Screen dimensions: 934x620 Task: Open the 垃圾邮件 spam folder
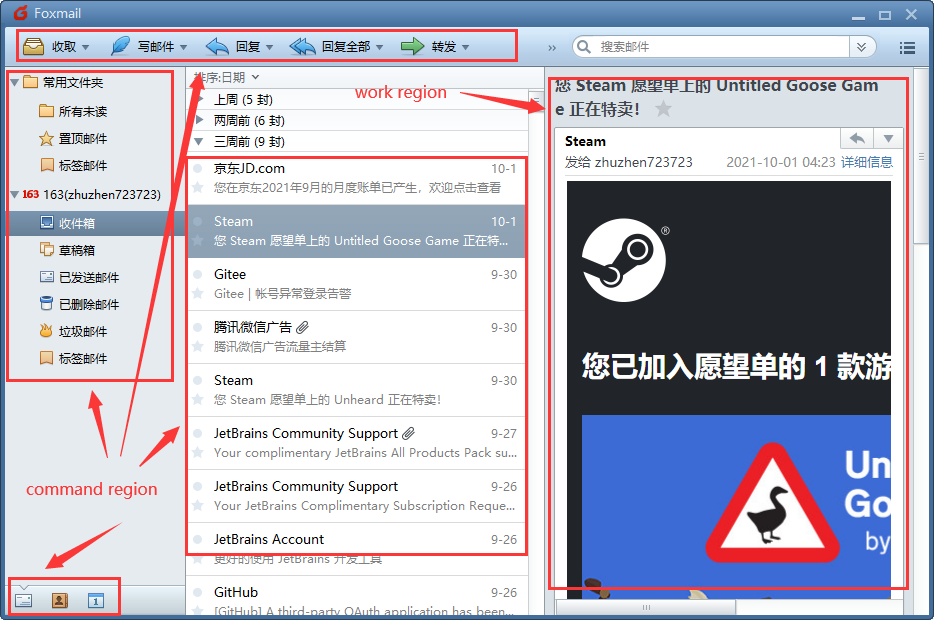(73, 331)
